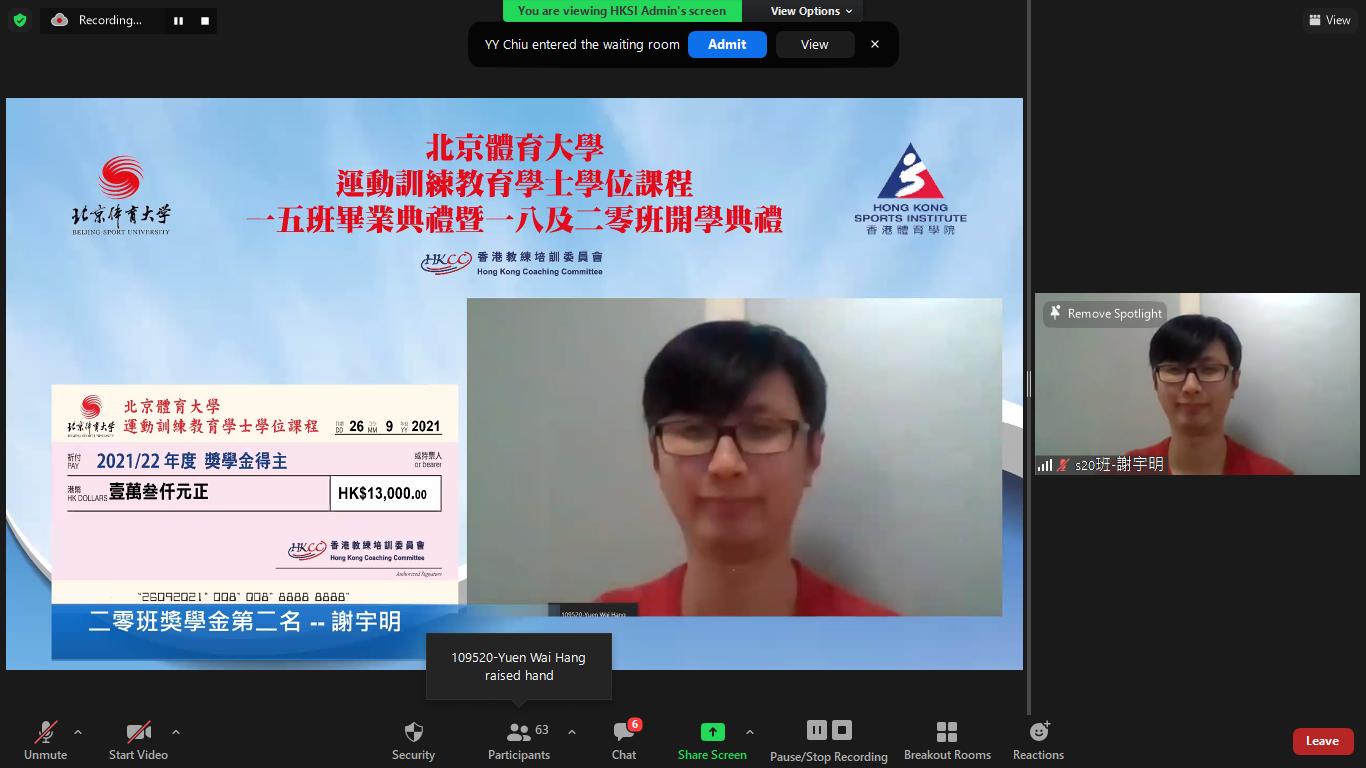The image size is (1366, 768).
Task: Open the Security menu
Action: pyautogui.click(x=413, y=741)
